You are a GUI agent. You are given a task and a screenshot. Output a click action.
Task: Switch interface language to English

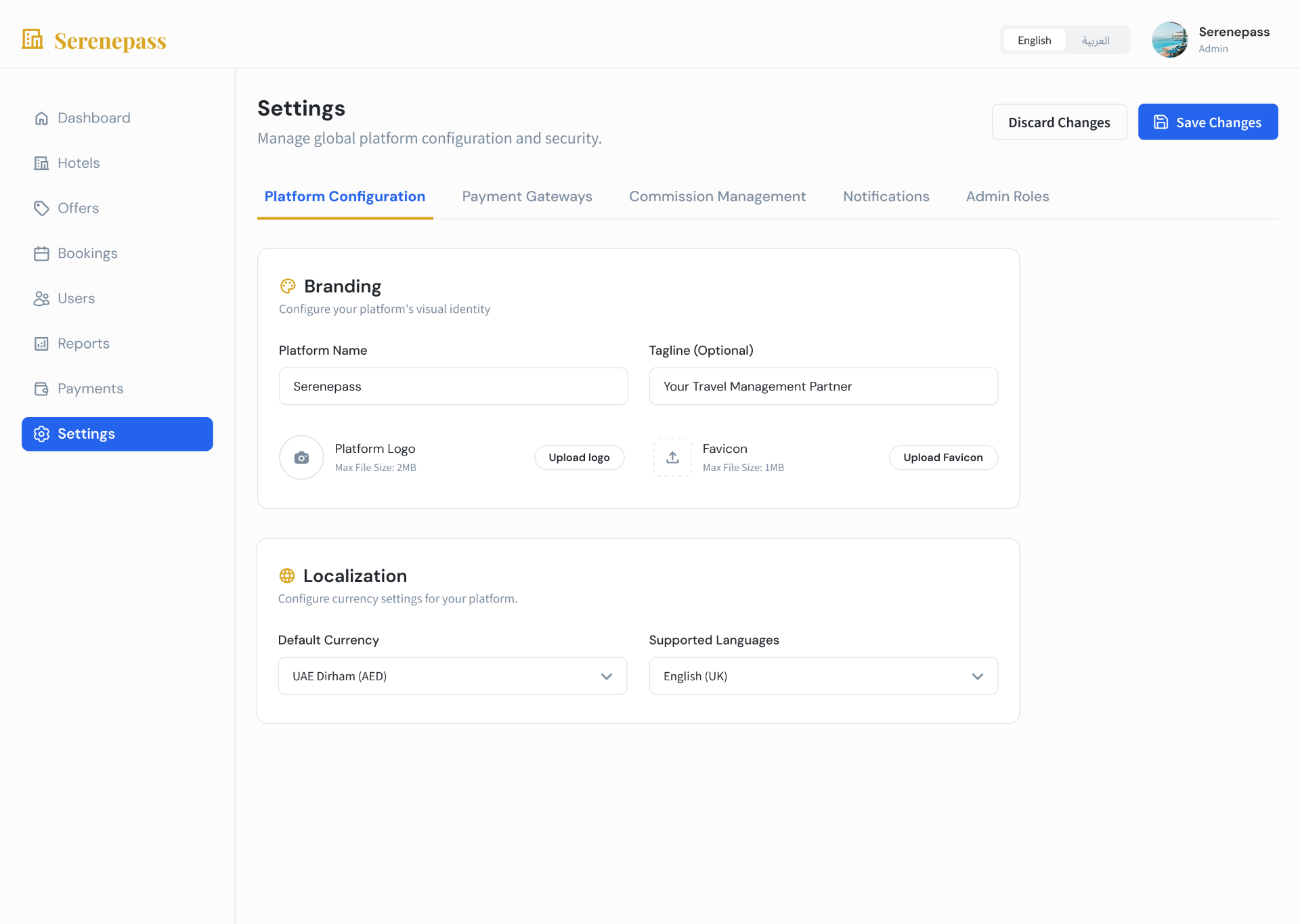pyautogui.click(x=1034, y=40)
